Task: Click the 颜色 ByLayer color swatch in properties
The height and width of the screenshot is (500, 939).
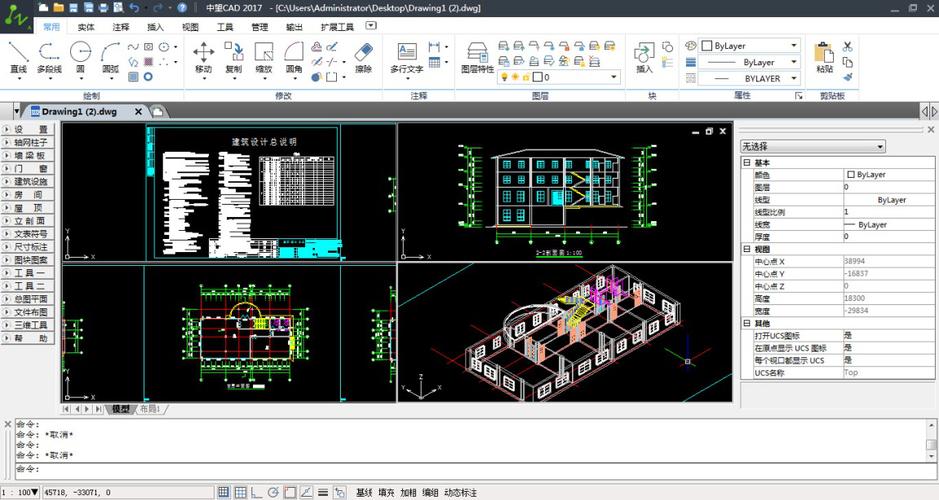Action: [851, 174]
